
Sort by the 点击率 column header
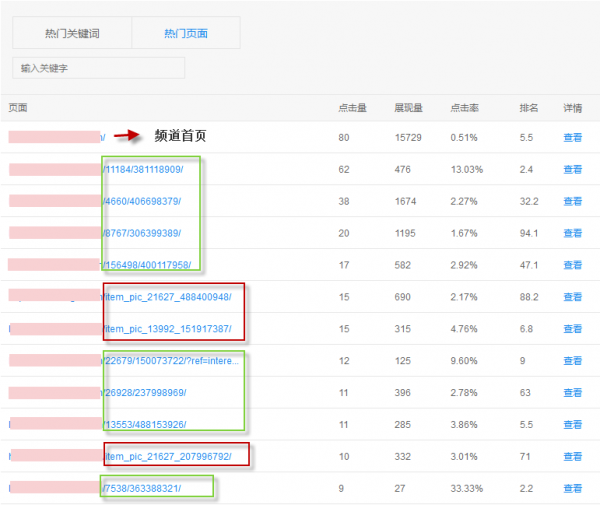pyautogui.click(x=464, y=107)
